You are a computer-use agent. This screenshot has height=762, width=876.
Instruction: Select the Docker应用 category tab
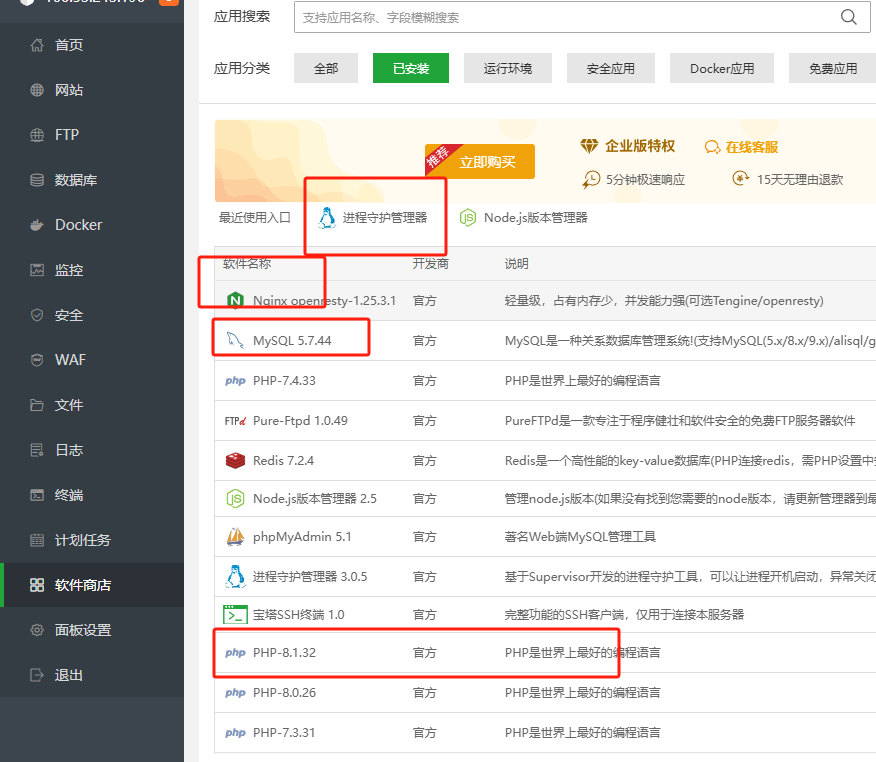click(x=722, y=68)
